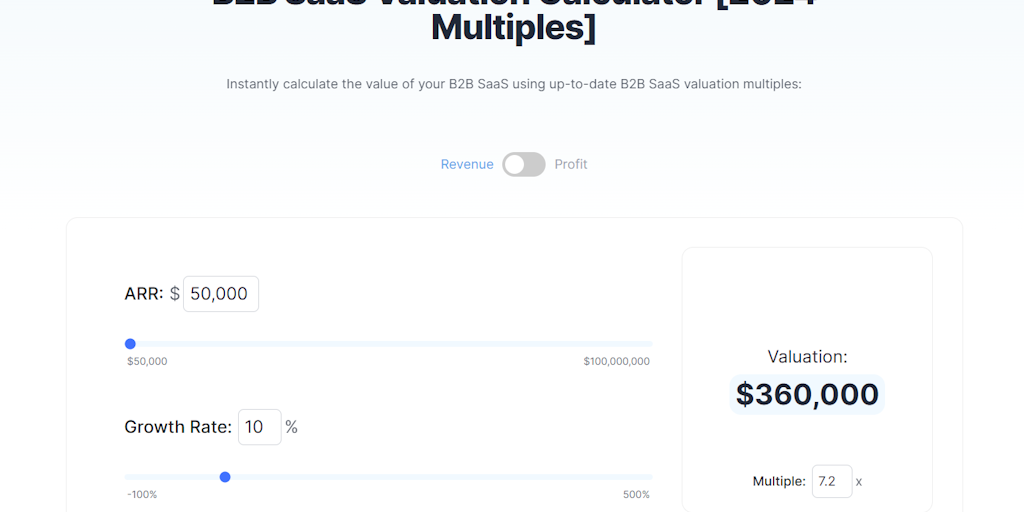Screen dimensions: 1024x512
Task: Click the -100% minimum growth label
Action: (142, 494)
